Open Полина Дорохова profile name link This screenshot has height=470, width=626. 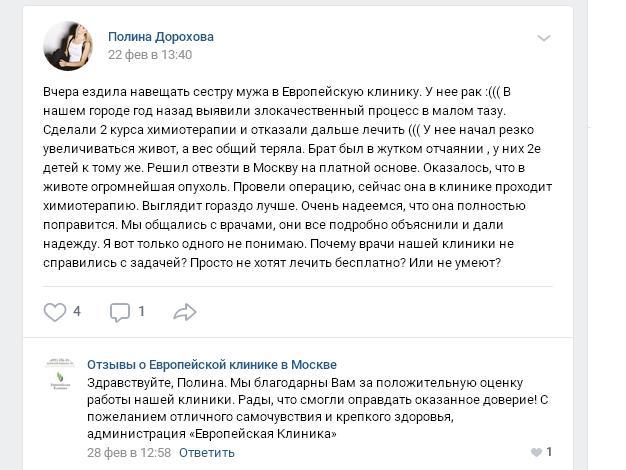(x=160, y=36)
